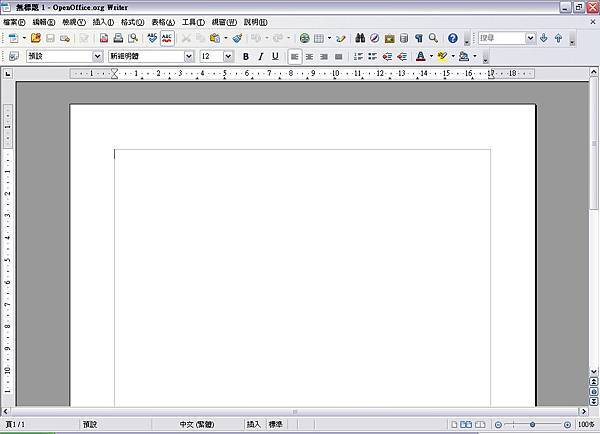The width and height of the screenshot is (600, 434).
Task: Open the 檔案(F) menu
Action: click(x=14, y=22)
